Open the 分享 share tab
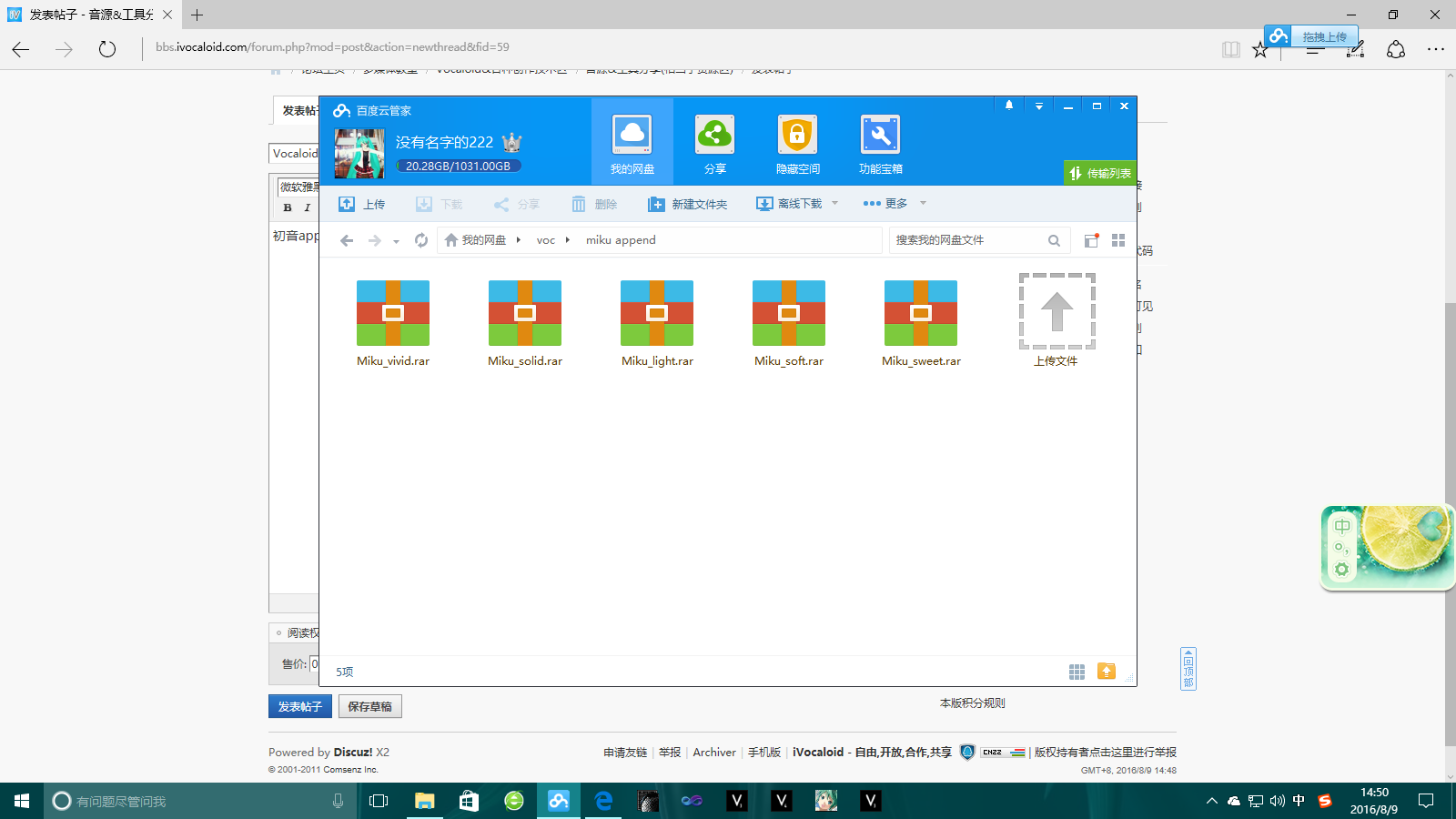This screenshot has height=819, width=1456. 715,142
